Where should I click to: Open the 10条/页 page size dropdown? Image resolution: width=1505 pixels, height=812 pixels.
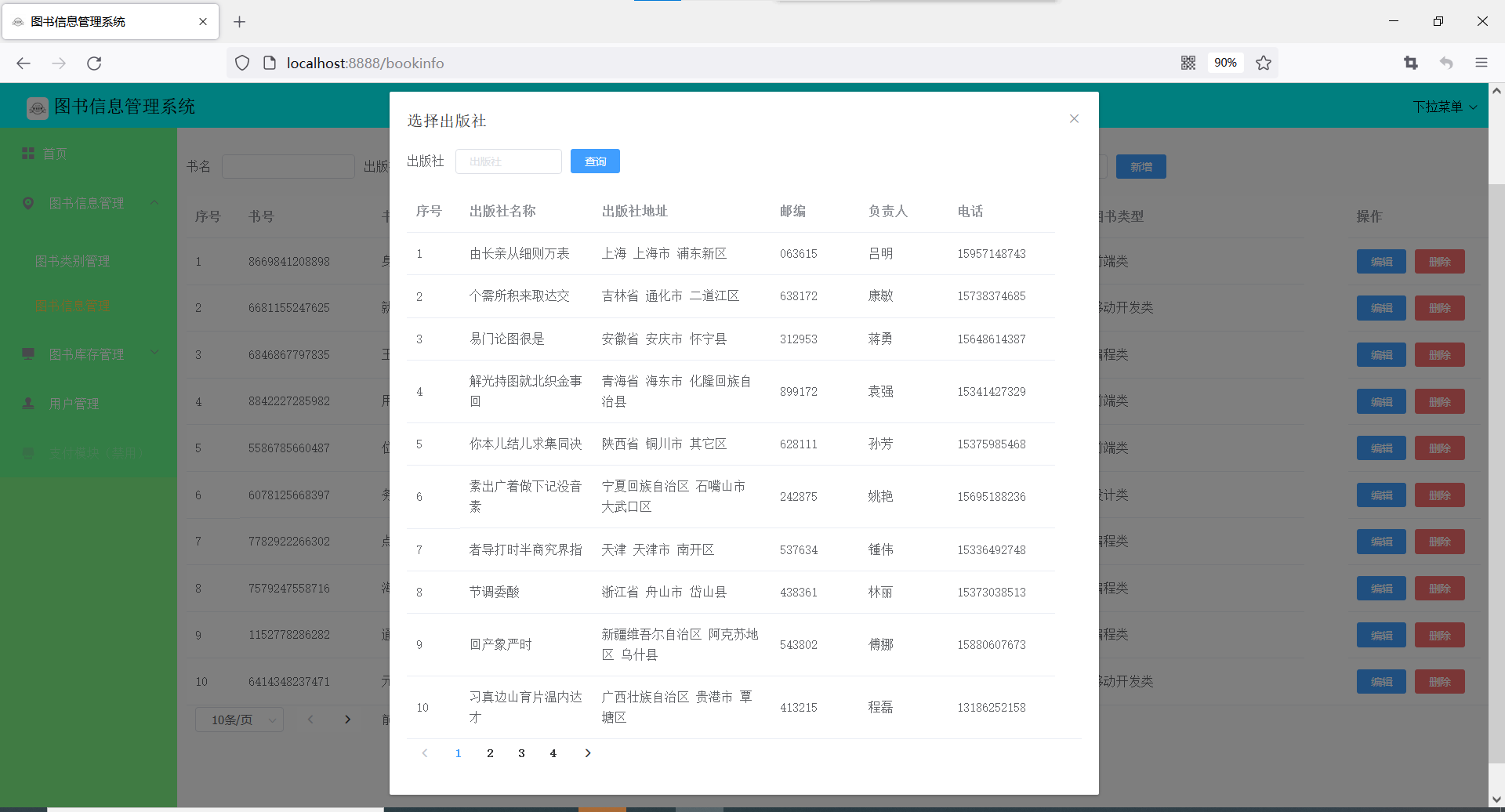coord(239,720)
